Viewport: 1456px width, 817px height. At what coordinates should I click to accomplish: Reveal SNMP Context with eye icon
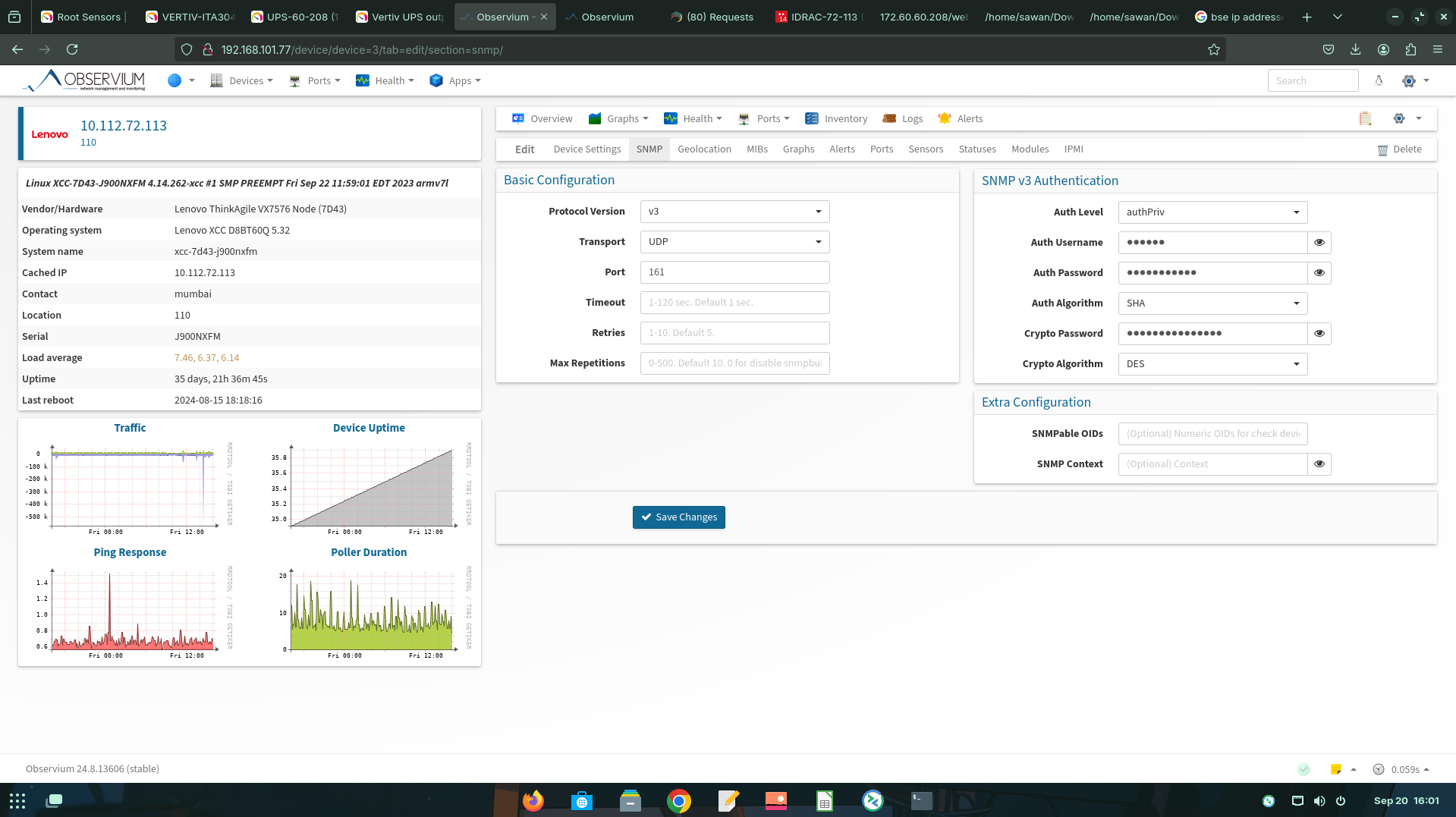click(x=1319, y=464)
